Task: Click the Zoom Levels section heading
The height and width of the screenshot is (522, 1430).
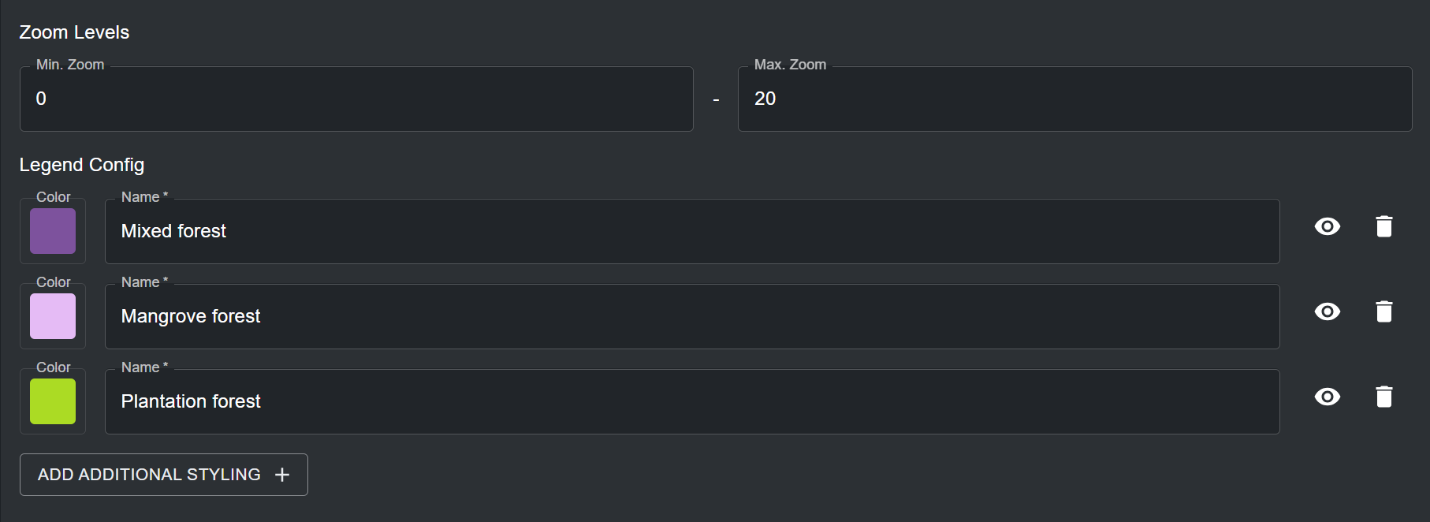Action: [x=74, y=32]
